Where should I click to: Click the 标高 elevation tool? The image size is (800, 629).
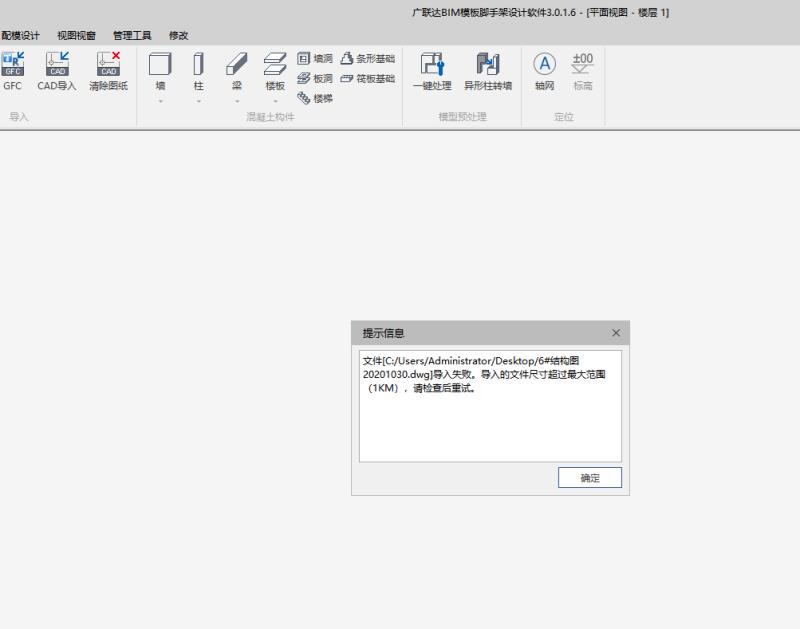point(583,71)
